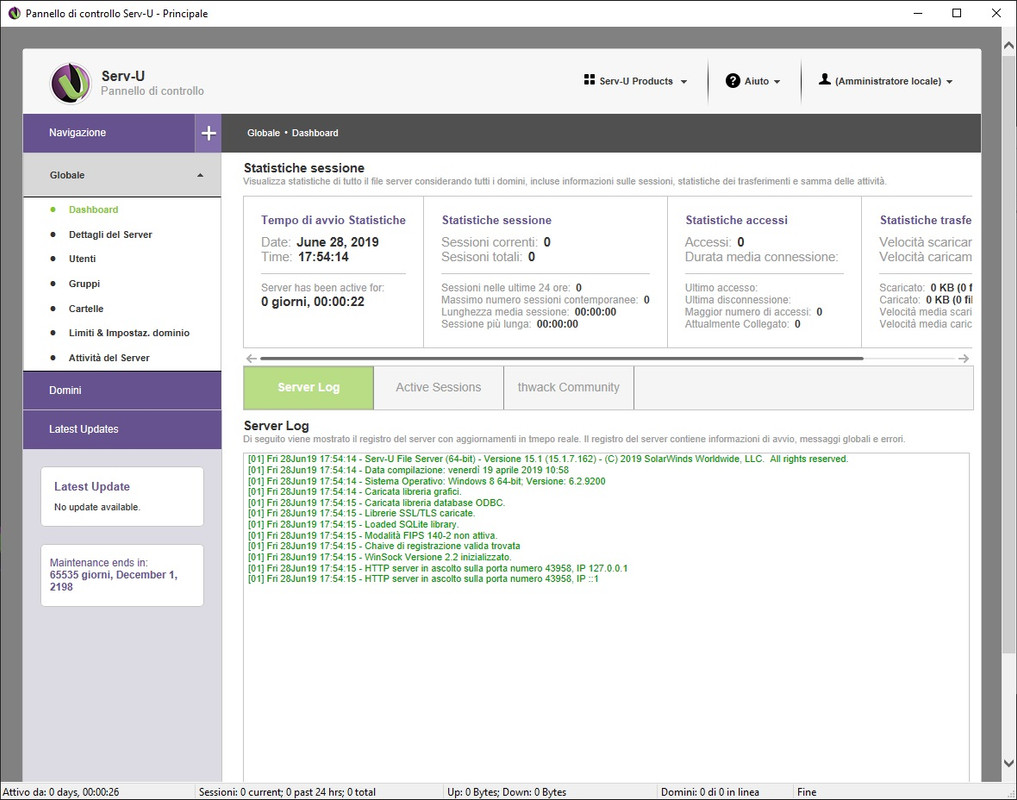The image size is (1017, 800).
Task: Click the 'Statistiche sessione' card heading
Action: (497, 221)
